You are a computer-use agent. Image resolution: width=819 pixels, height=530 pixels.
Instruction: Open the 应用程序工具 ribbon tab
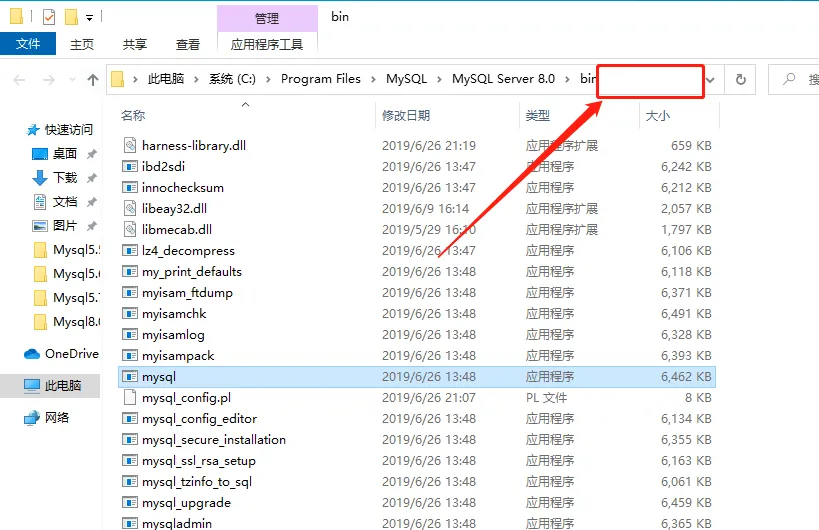267,44
